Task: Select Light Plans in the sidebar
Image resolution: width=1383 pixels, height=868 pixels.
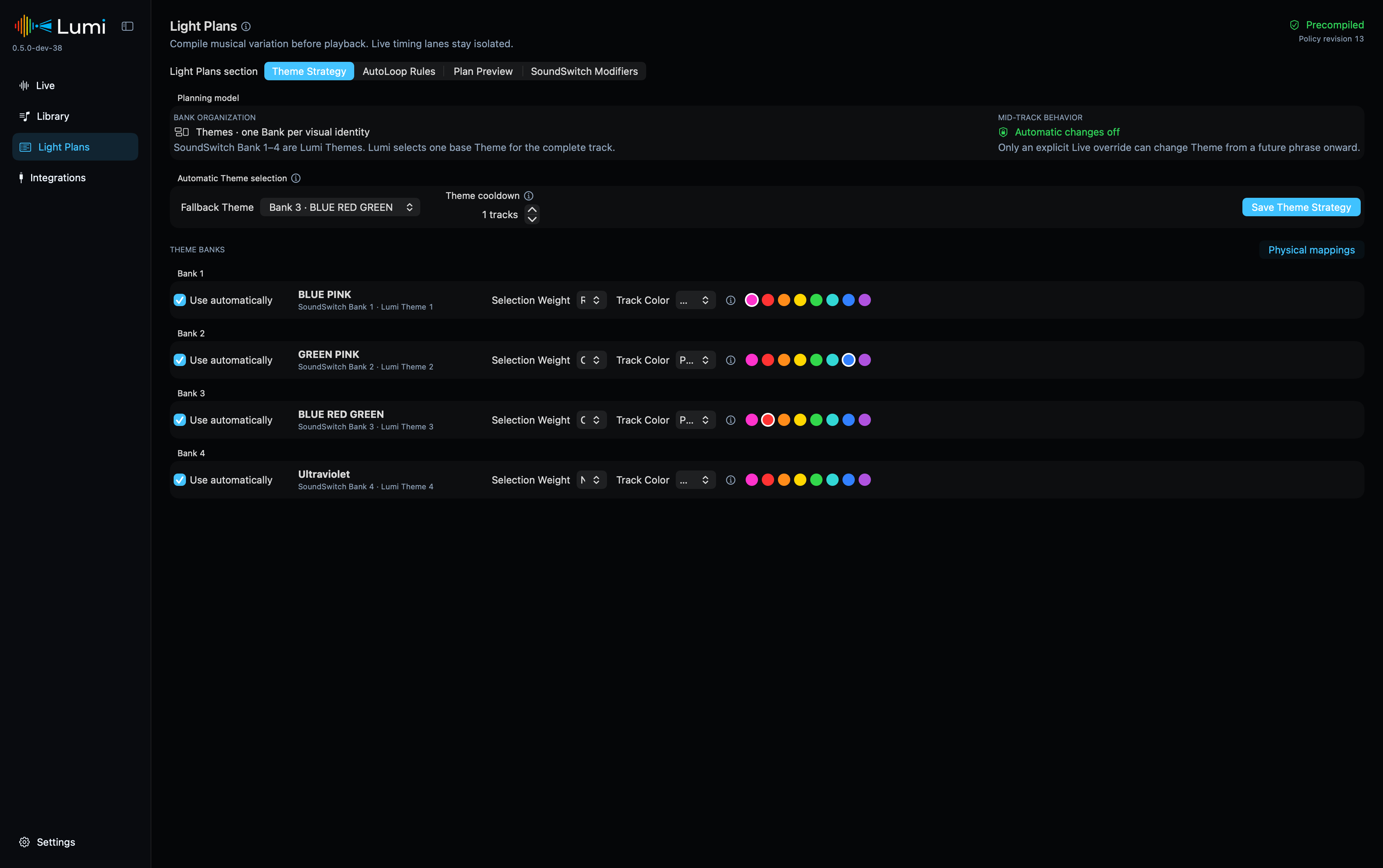Action: (x=75, y=147)
